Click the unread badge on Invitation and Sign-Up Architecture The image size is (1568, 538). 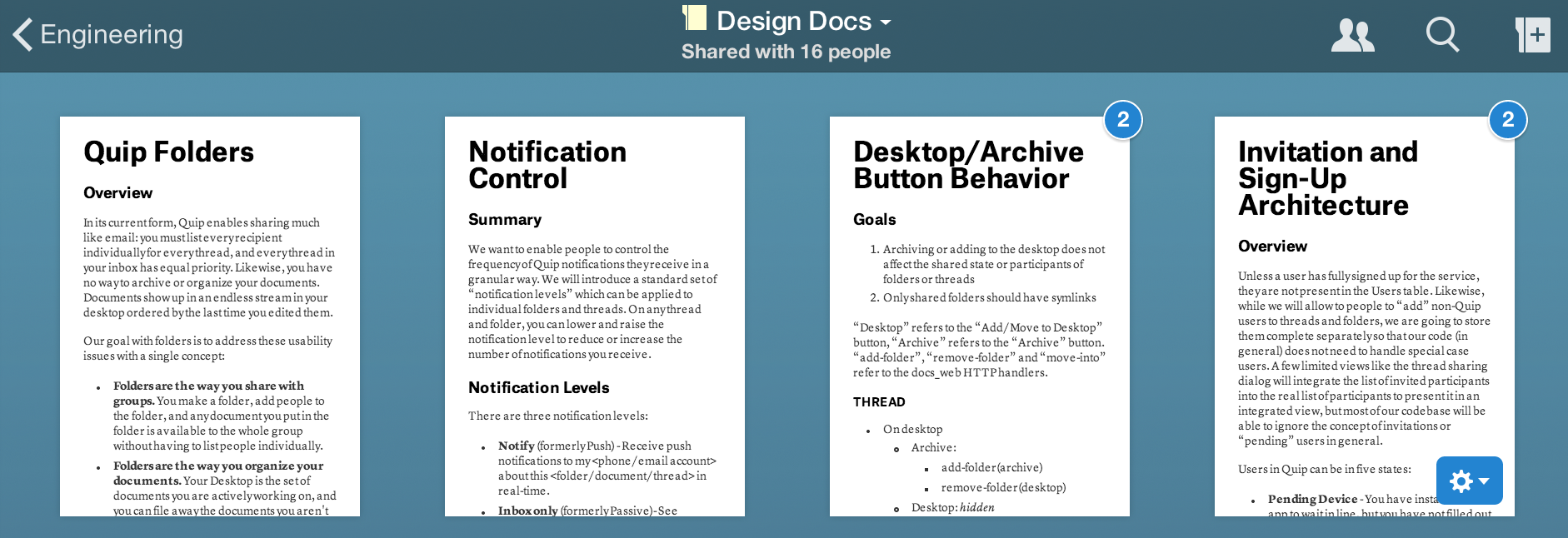[1508, 120]
